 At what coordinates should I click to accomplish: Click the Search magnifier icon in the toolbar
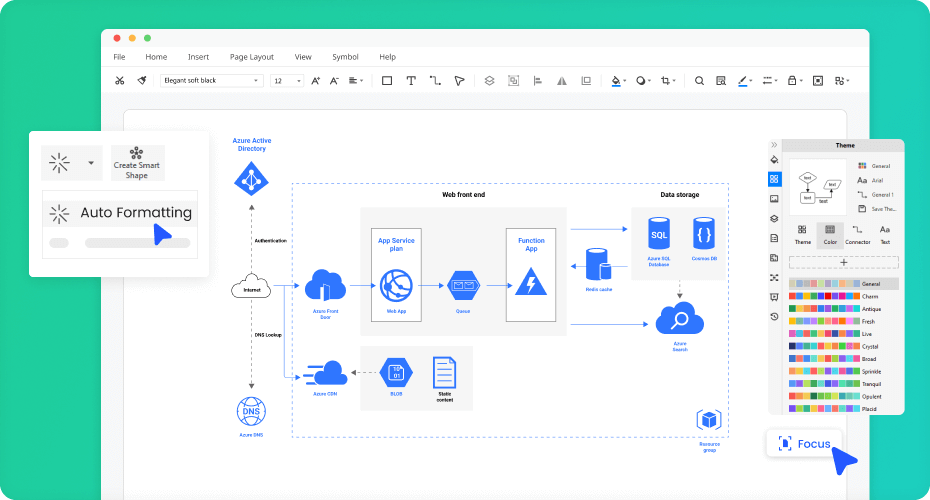pos(699,81)
